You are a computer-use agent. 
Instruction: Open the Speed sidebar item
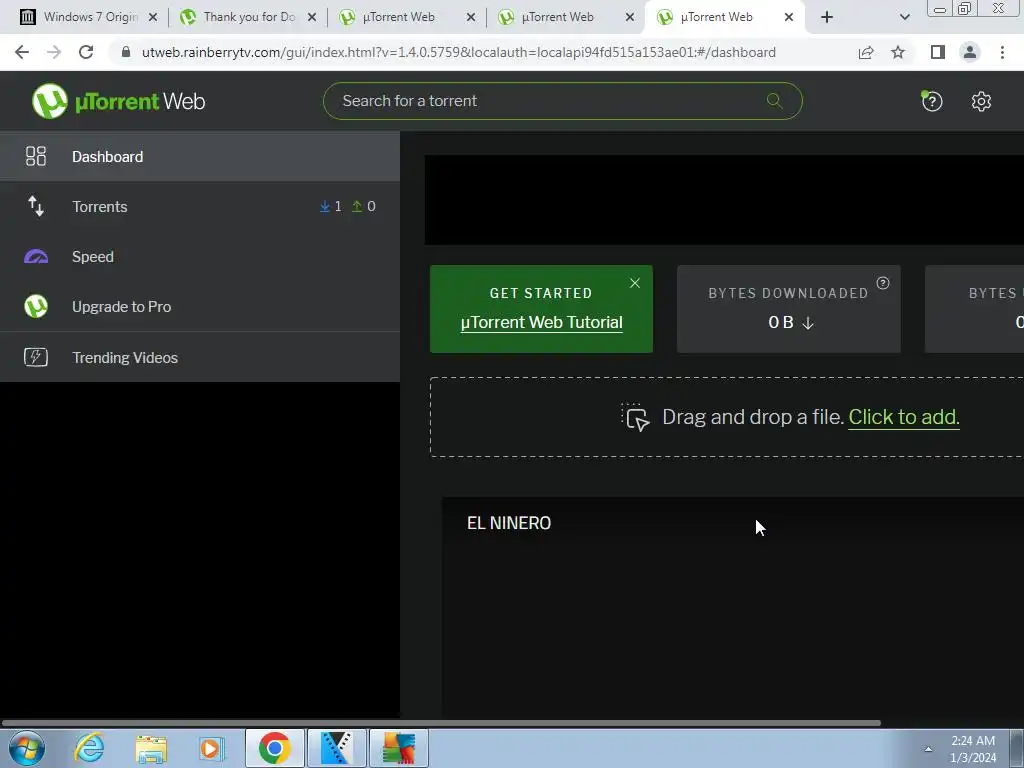coord(200,257)
